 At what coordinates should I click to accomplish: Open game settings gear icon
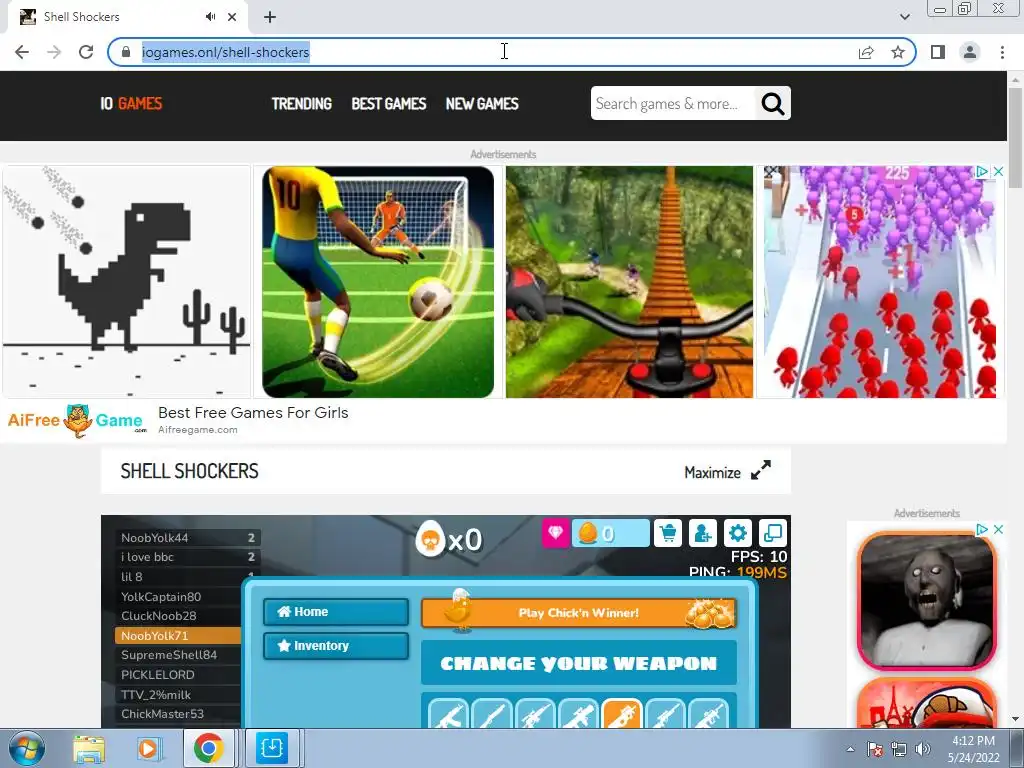tap(737, 533)
